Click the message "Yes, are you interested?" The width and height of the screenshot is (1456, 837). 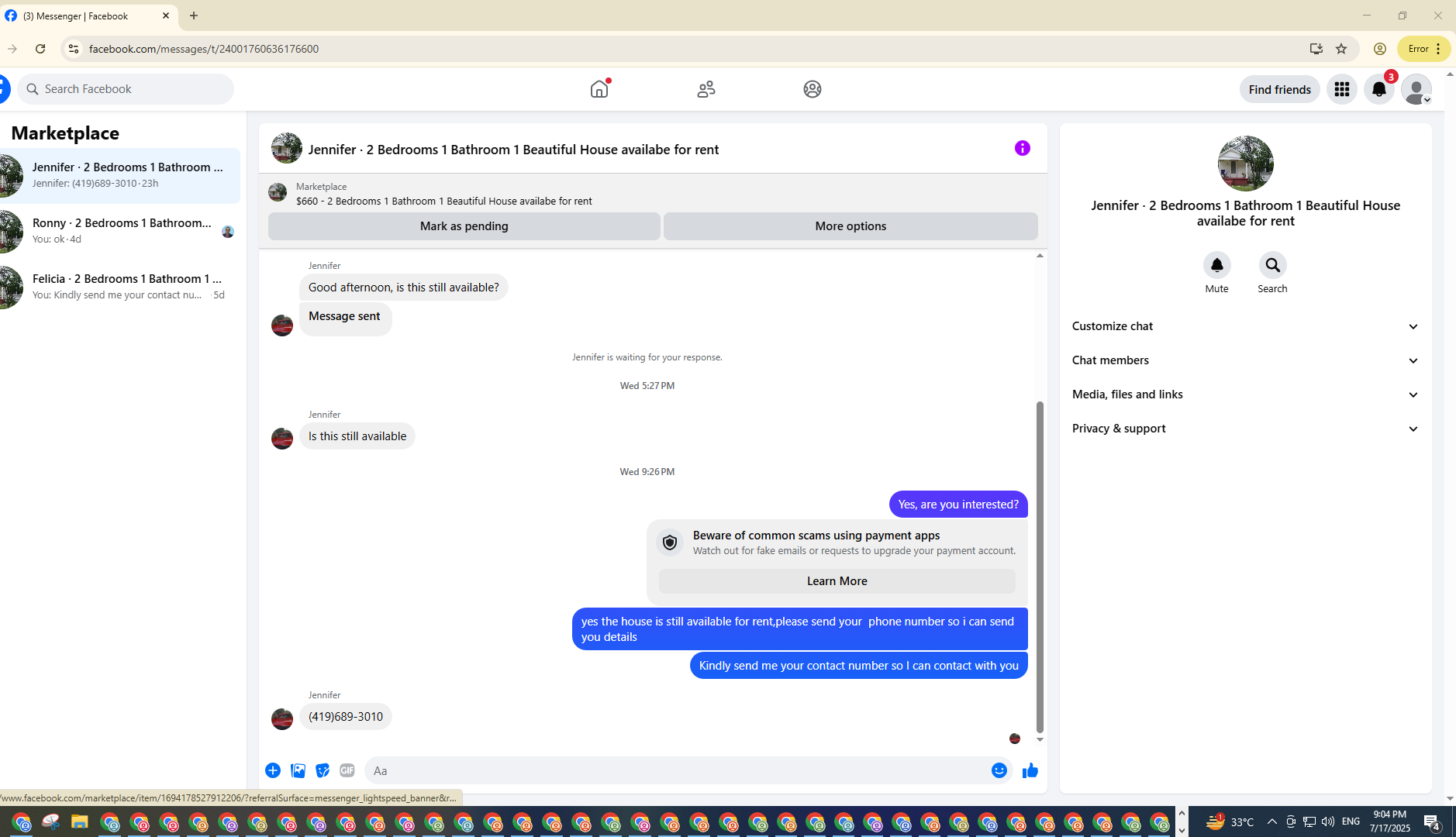pos(958,505)
